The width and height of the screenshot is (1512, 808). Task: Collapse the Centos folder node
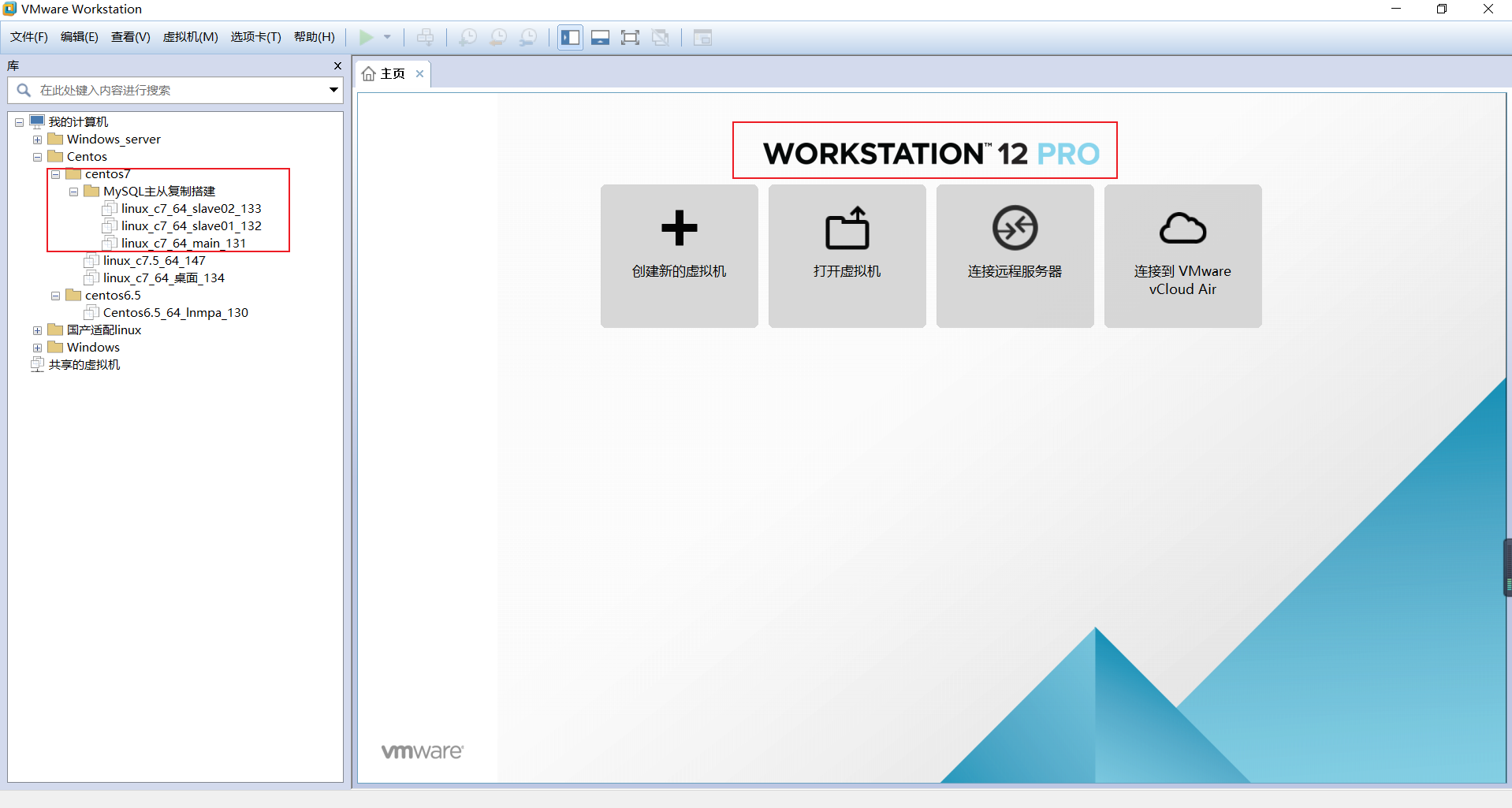pos(37,157)
